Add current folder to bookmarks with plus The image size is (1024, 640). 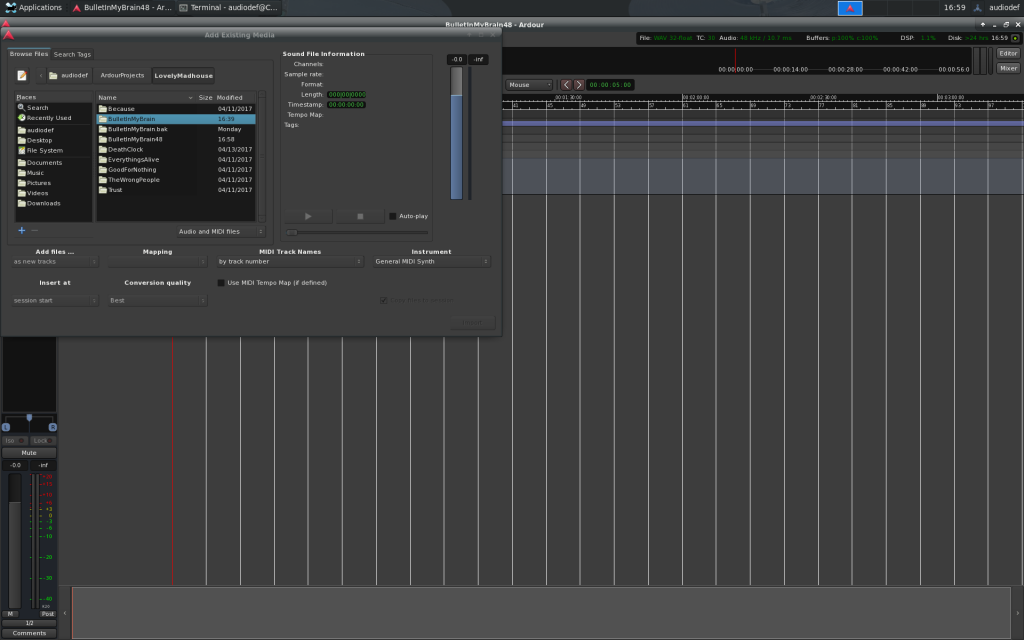(22, 231)
